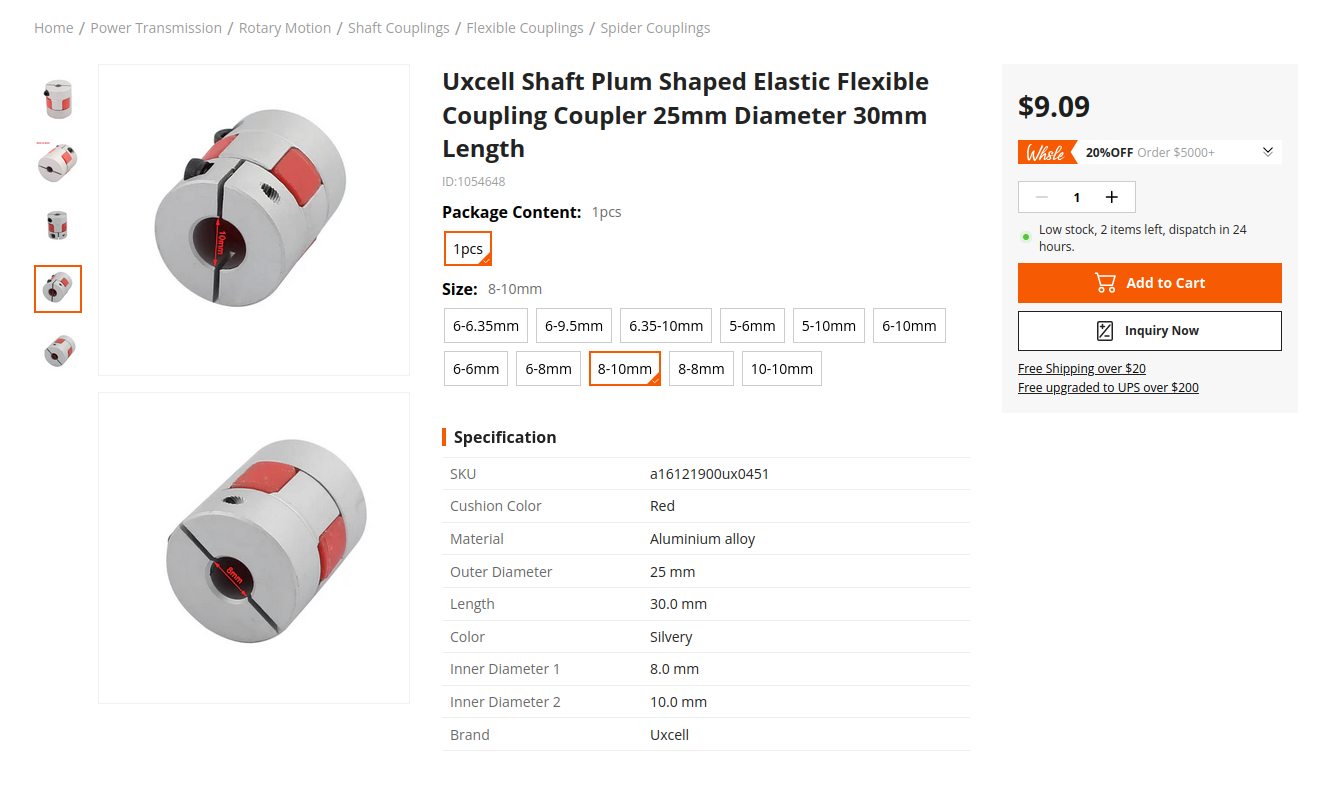Click the shopping cart icon on Add to Cart
The width and height of the screenshot is (1317, 793).
coord(1105,283)
